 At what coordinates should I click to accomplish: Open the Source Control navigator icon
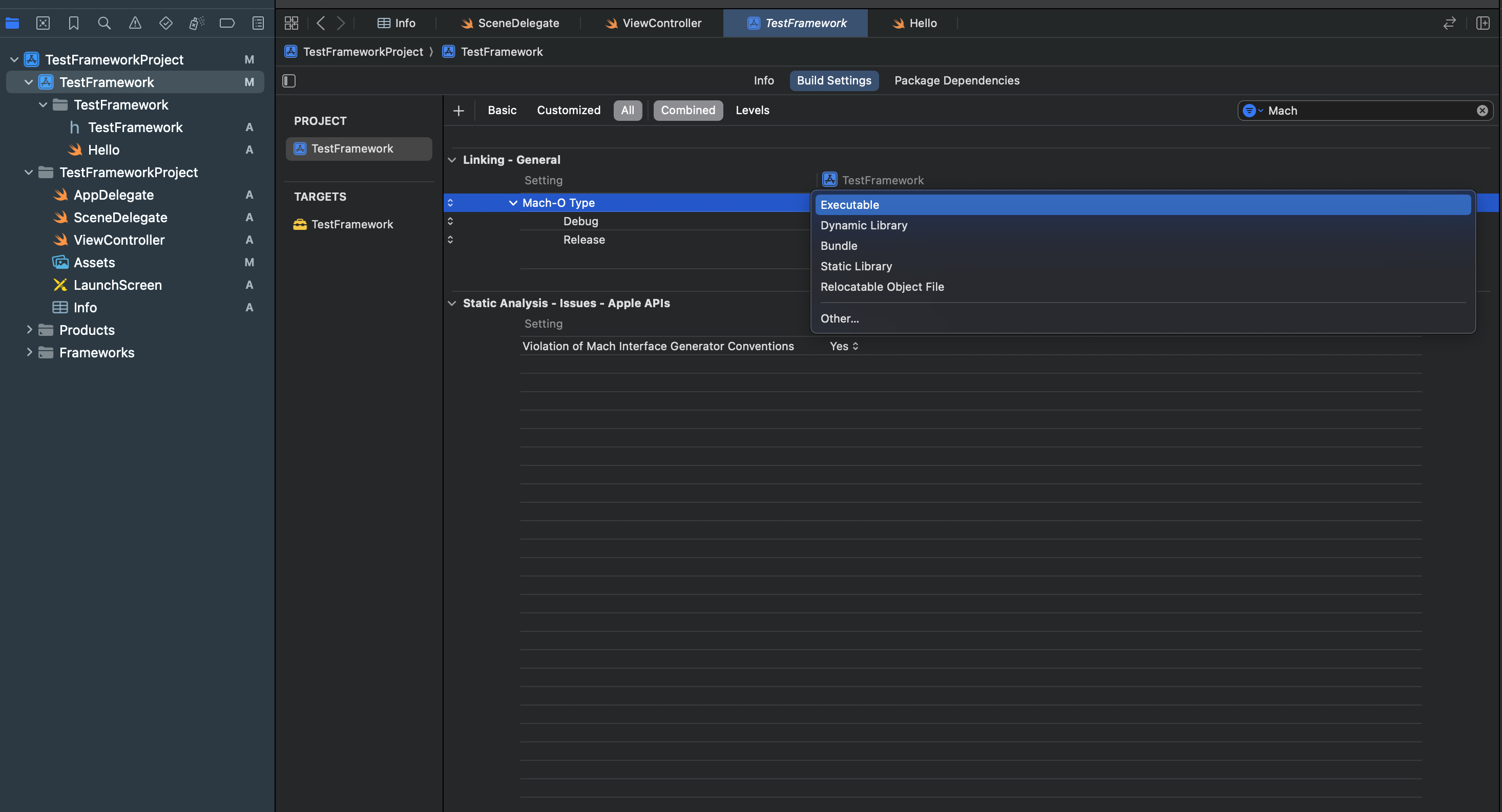click(43, 24)
